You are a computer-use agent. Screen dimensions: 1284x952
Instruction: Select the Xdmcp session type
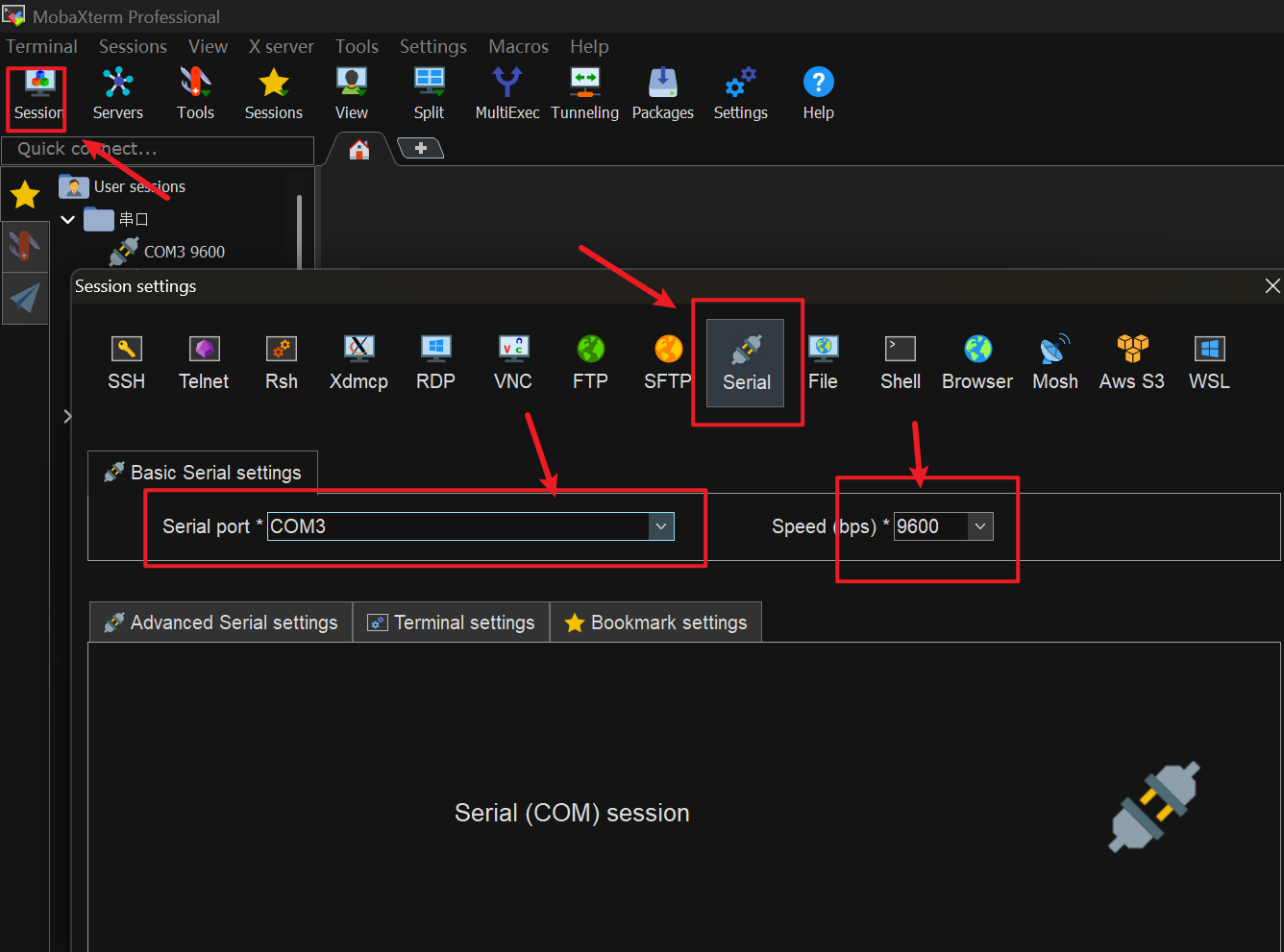pyautogui.click(x=358, y=363)
